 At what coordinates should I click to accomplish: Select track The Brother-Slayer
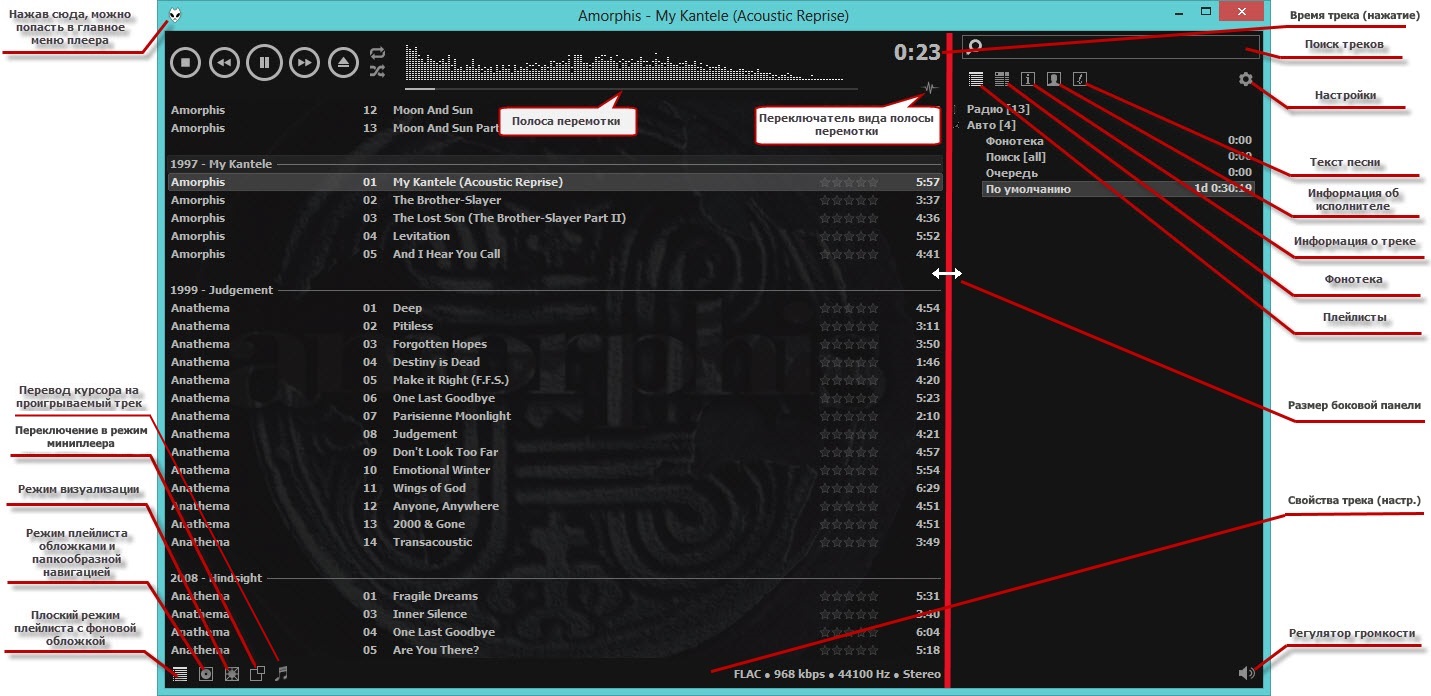555,200
